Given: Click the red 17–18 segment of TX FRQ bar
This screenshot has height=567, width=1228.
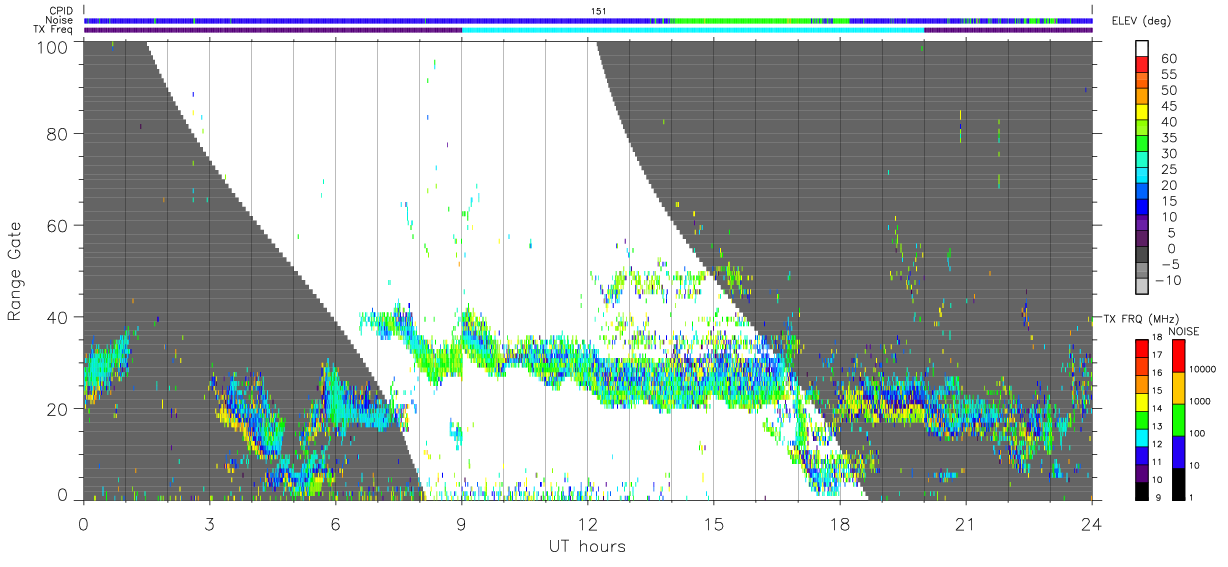Looking at the screenshot, I should [1142, 348].
